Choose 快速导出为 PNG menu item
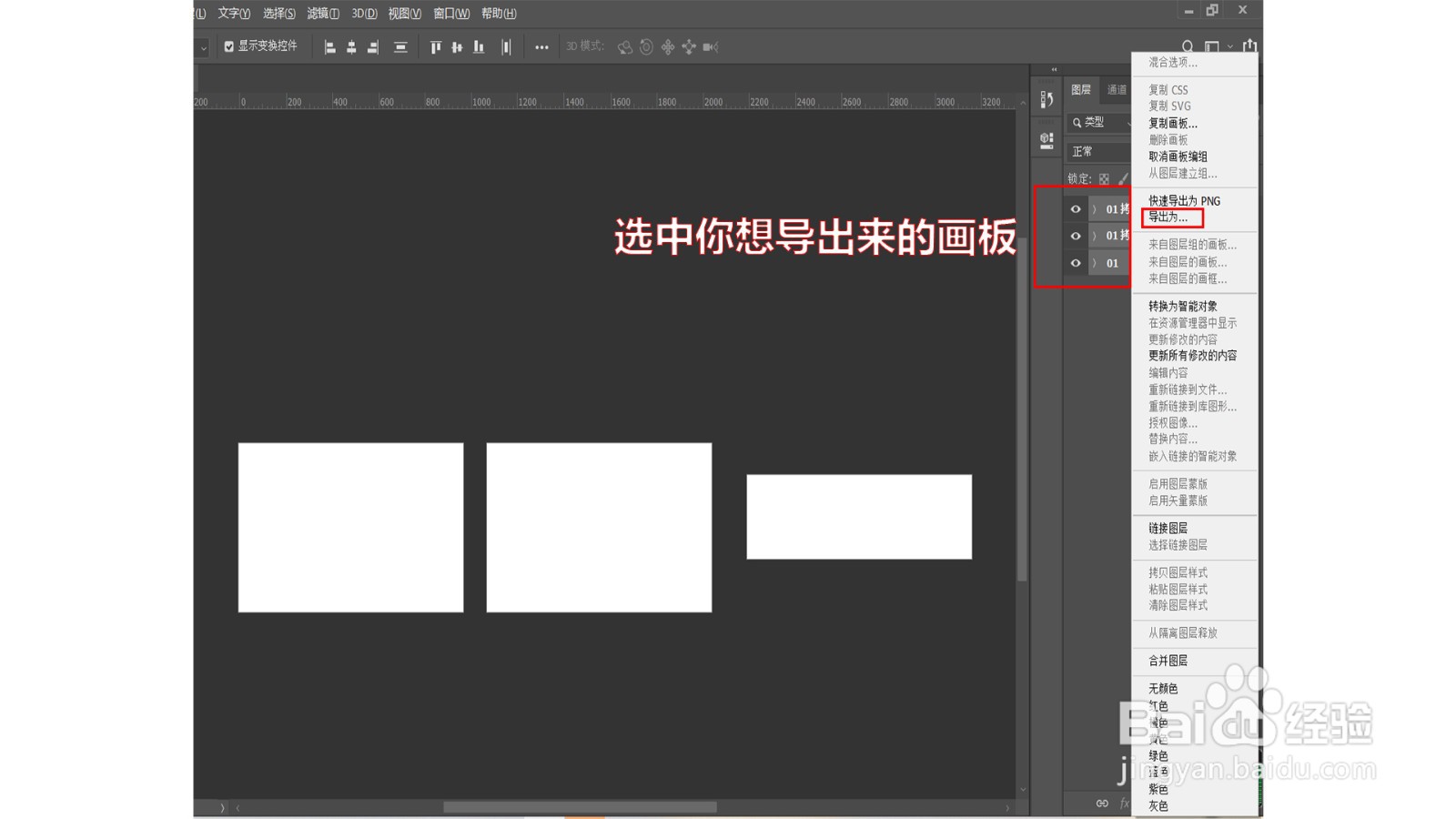Image resolution: width=1456 pixels, height=819 pixels. tap(1184, 201)
